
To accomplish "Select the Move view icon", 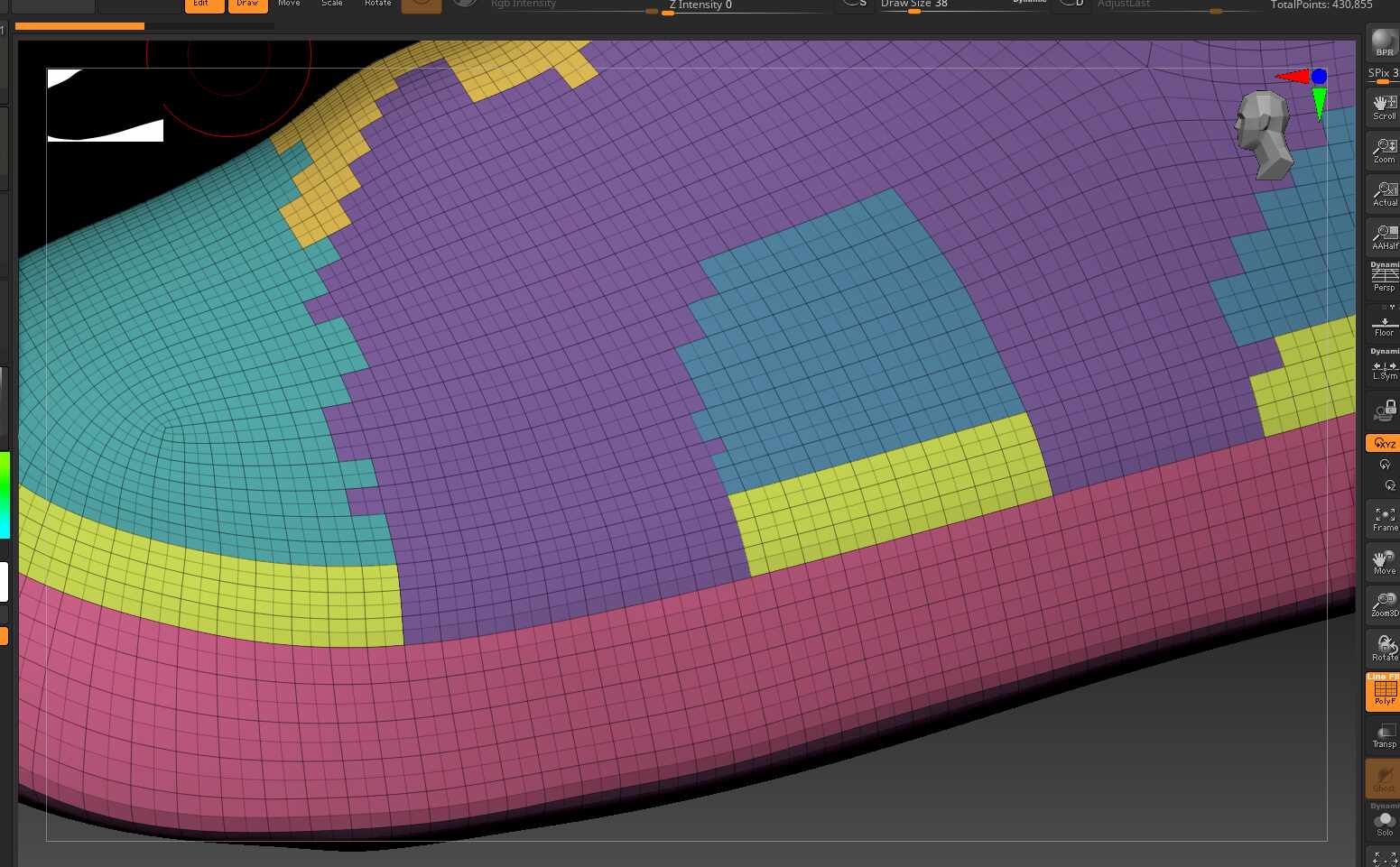I will (1383, 562).
